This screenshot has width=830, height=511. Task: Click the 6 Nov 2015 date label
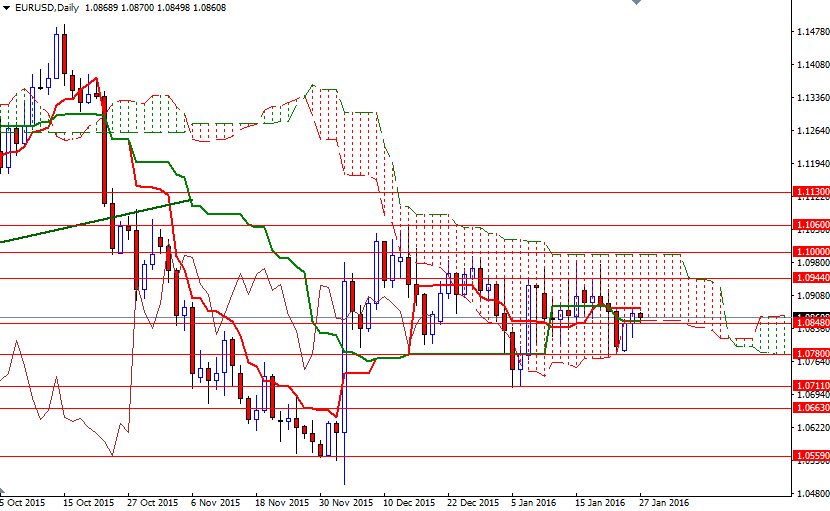coord(215,502)
